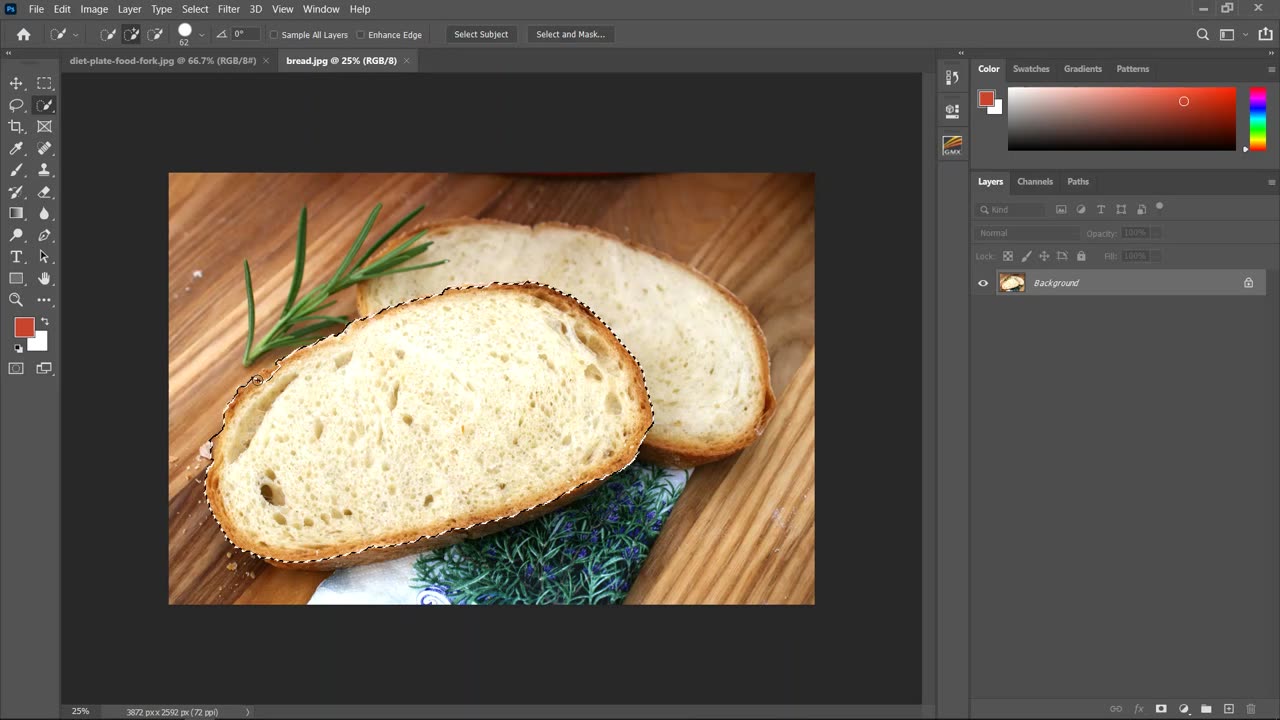Click the hue spectrum slider
1280x720 pixels.
click(x=1258, y=119)
